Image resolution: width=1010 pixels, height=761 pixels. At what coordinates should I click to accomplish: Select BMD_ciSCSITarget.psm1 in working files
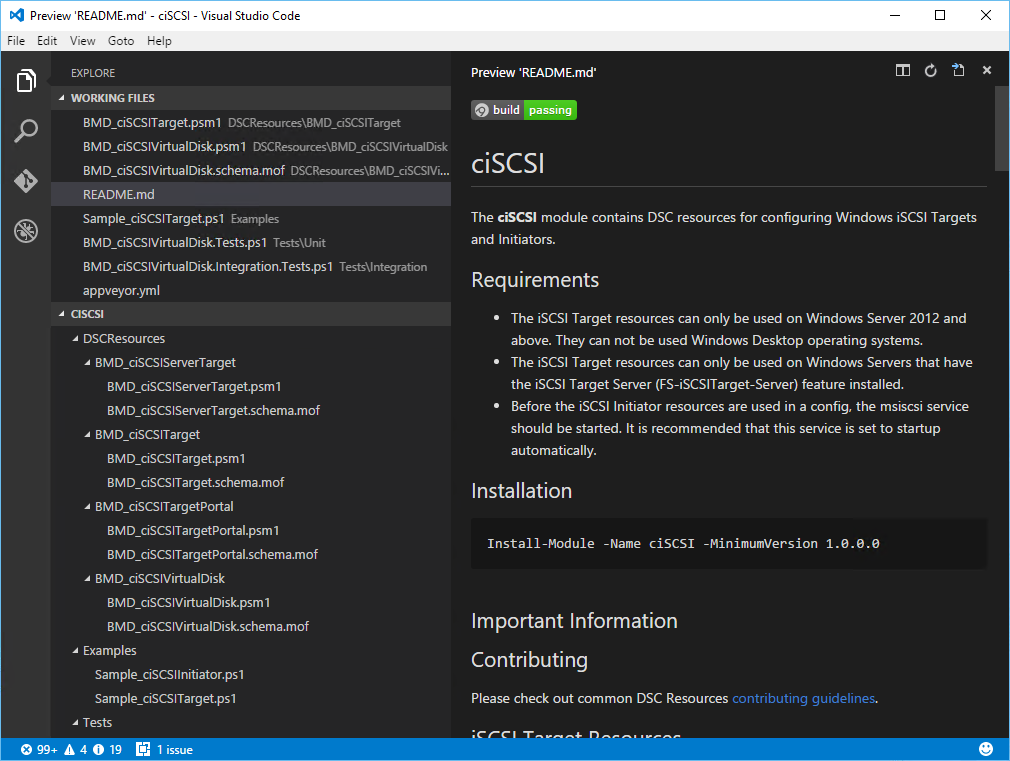point(251,122)
